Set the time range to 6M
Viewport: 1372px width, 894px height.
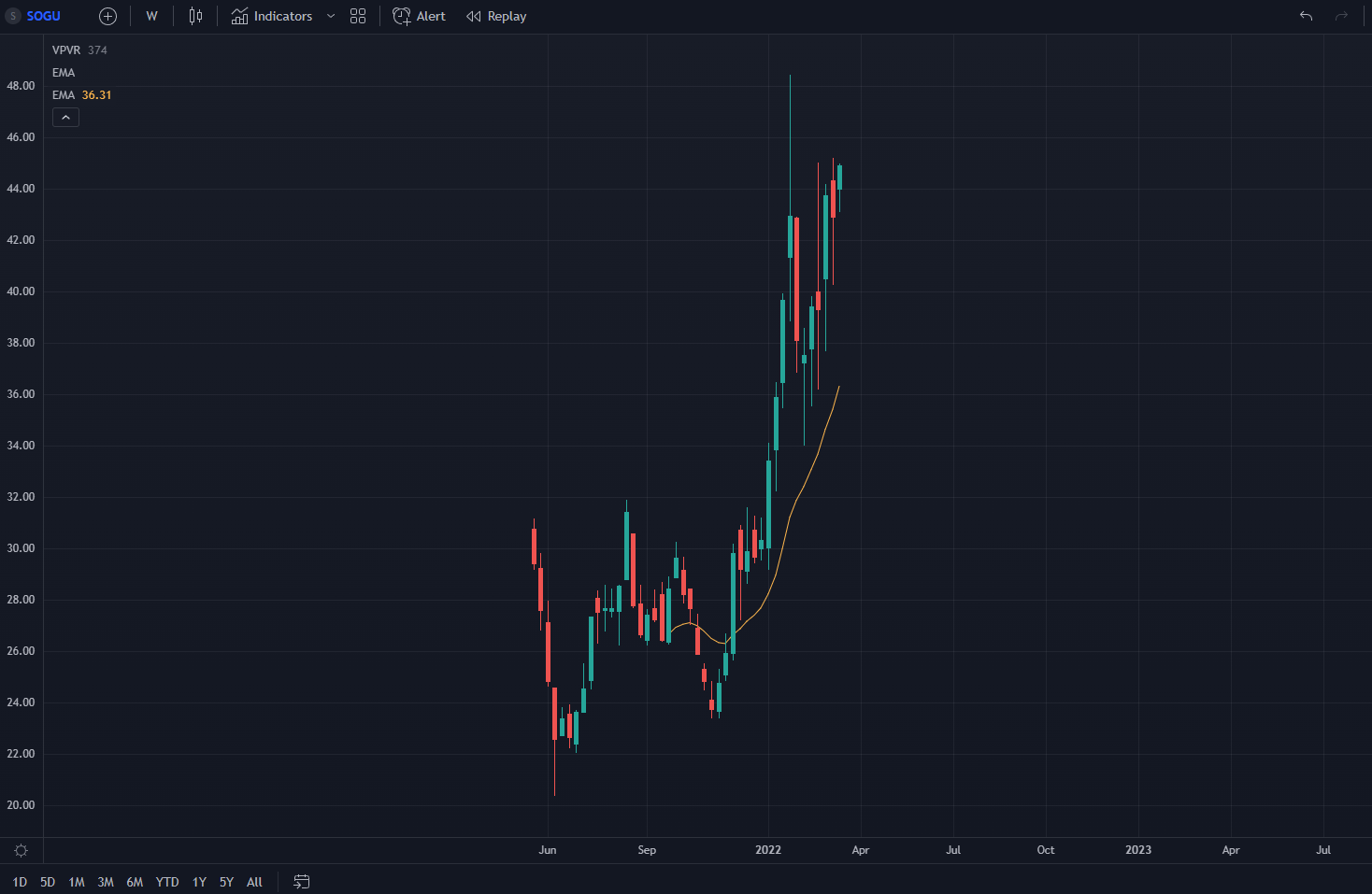coord(135,882)
